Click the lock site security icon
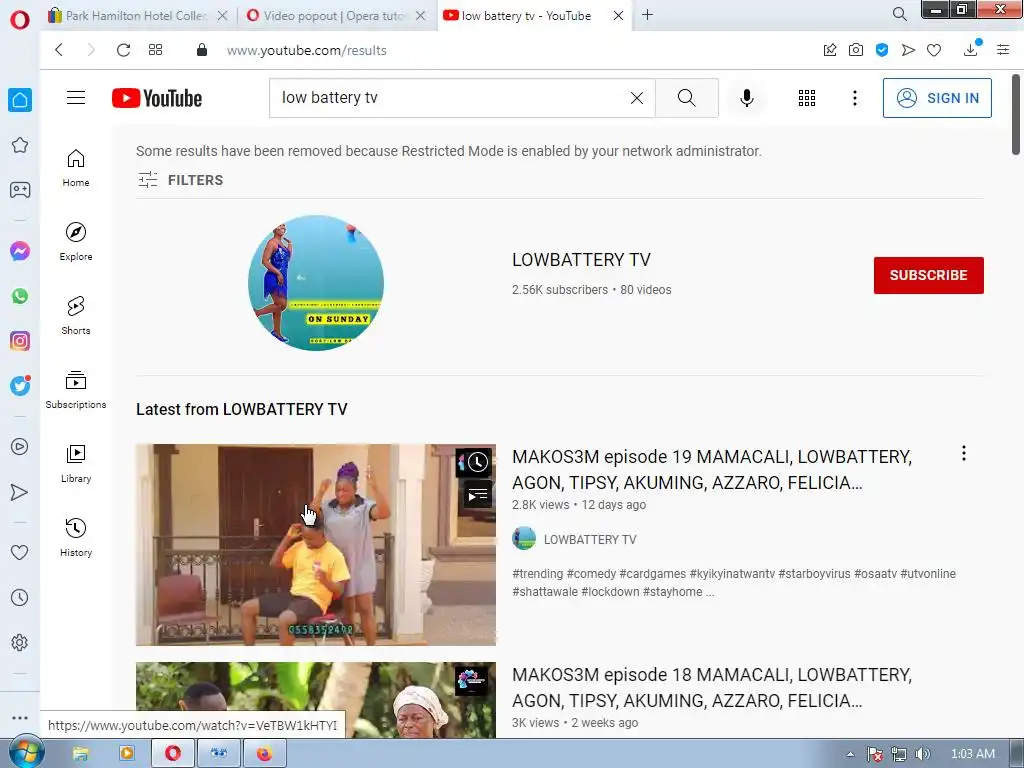Screen dimensions: 1024x768 (x=202, y=50)
